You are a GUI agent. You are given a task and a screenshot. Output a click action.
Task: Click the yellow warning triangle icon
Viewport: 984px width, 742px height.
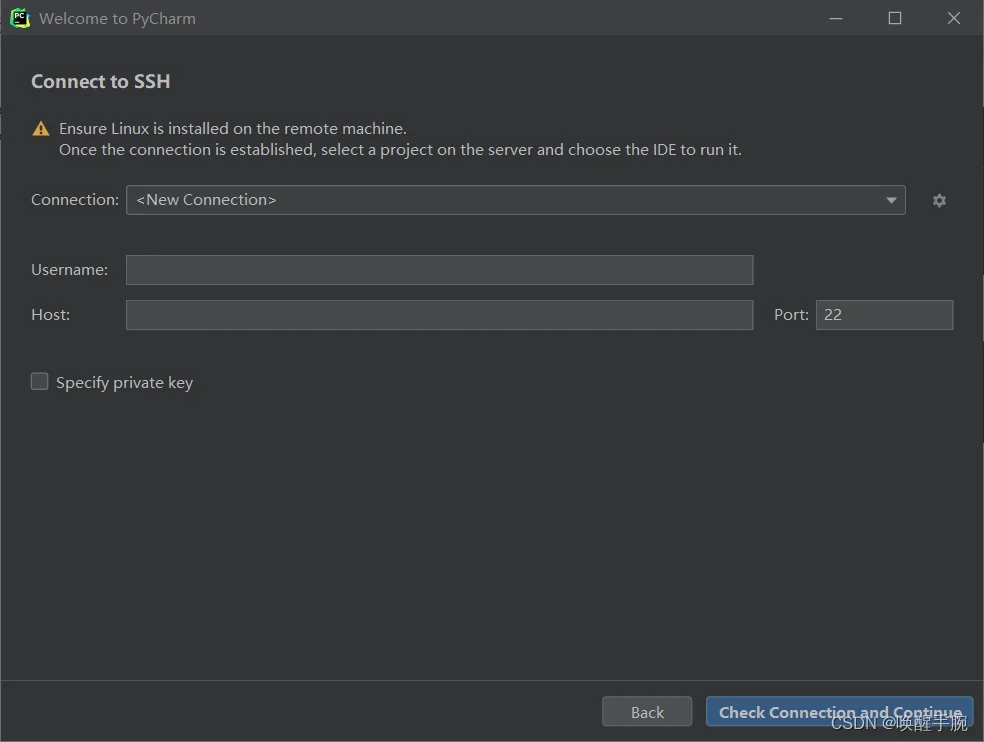point(41,129)
